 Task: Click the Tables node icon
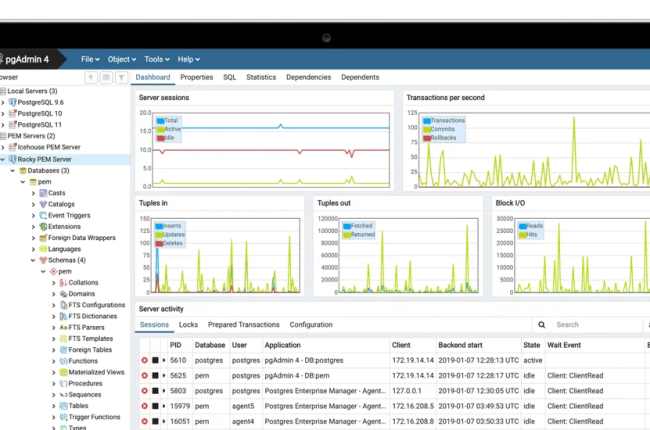(x=63, y=406)
